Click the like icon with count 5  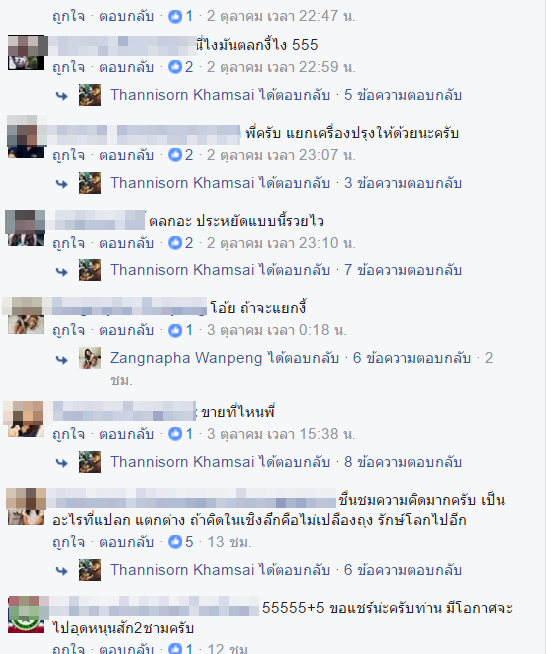click(x=175, y=542)
